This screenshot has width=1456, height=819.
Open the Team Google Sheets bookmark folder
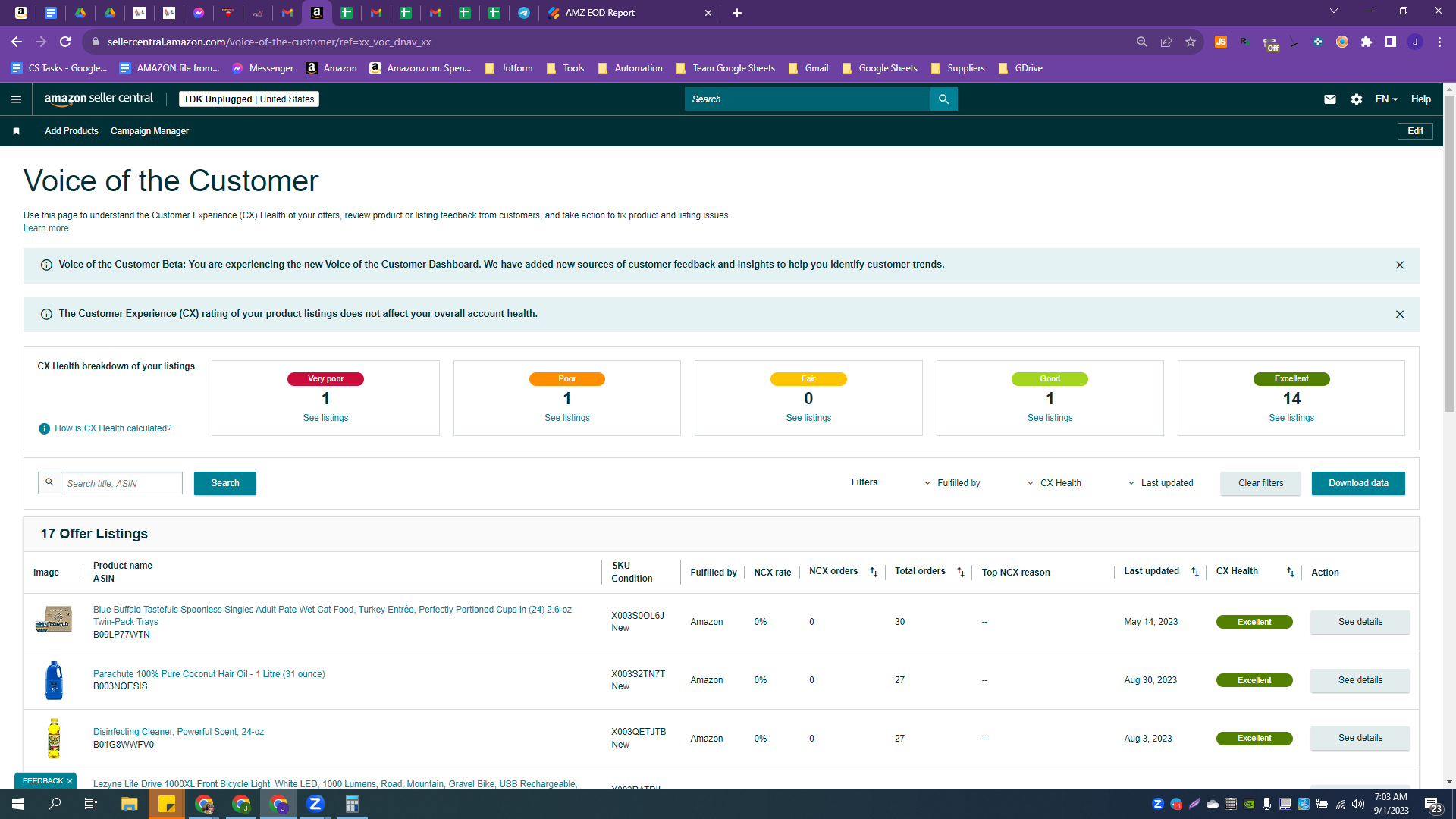(725, 68)
